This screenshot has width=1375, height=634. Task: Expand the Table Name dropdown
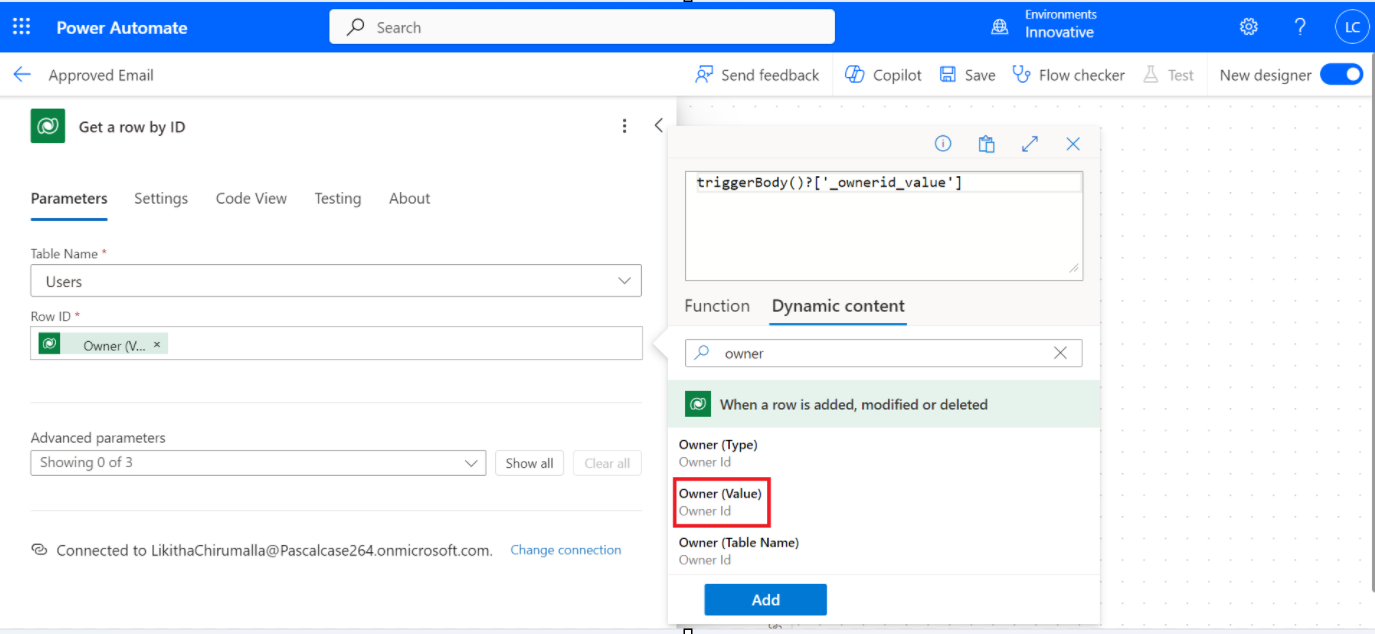(x=624, y=281)
